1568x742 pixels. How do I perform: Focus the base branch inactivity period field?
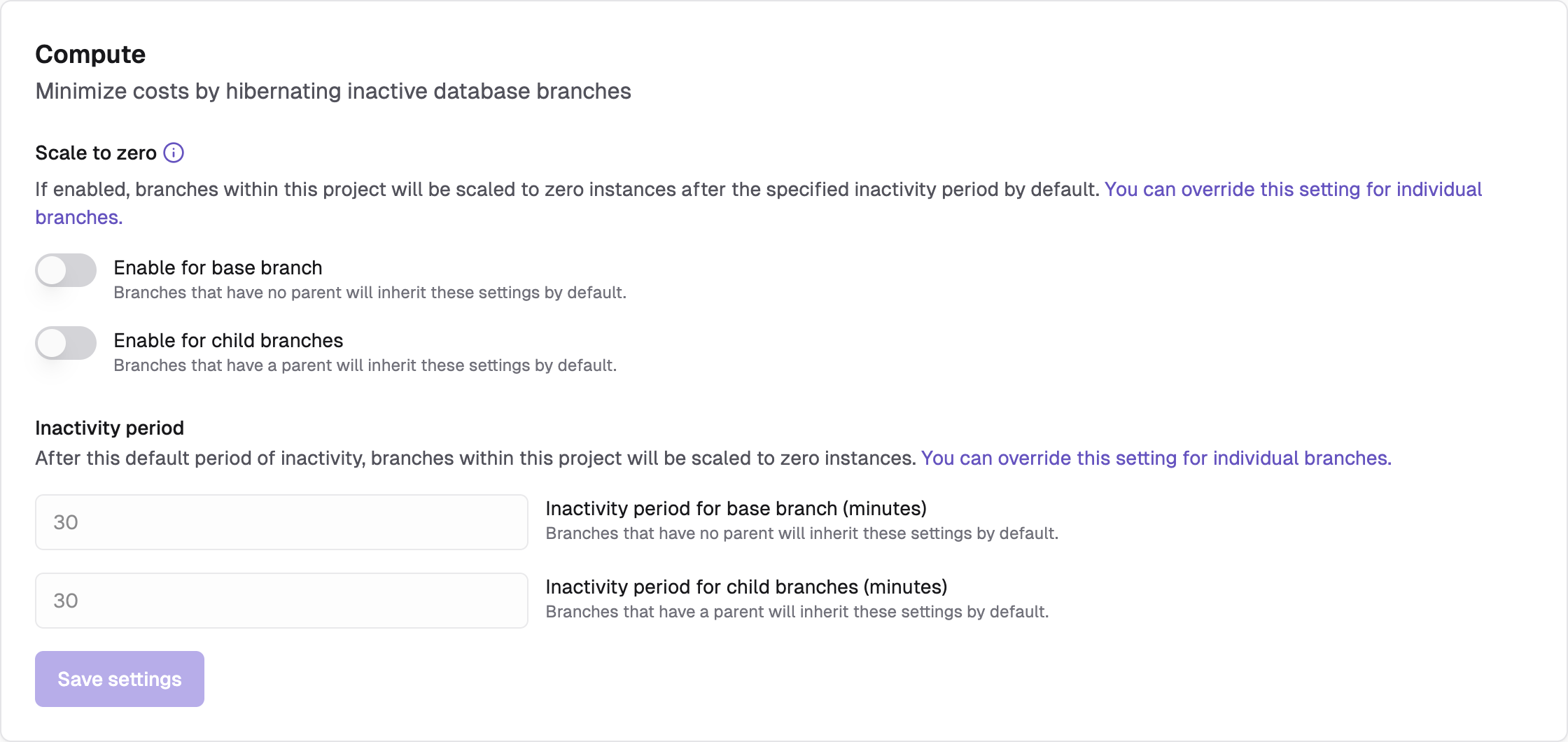(x=281, y=522)
